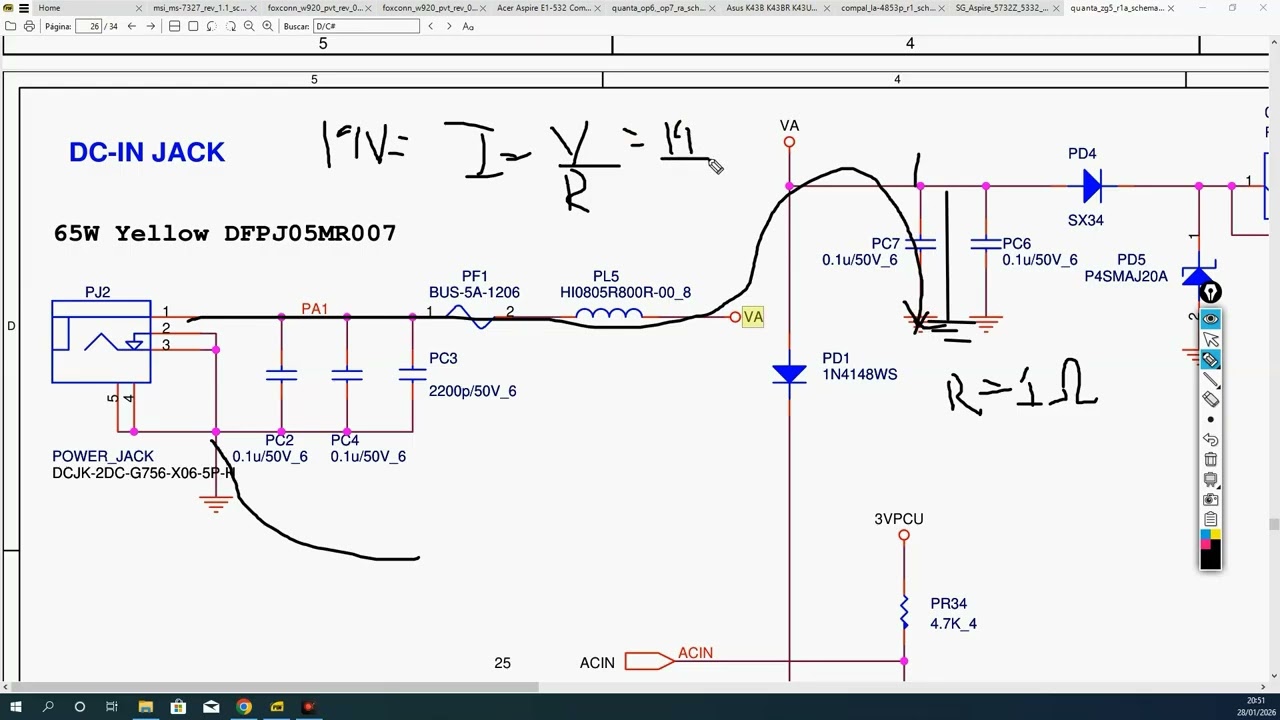Click the pen nib icon atop annotation toolbar
1280x720 pixels.
point(1210,293)
